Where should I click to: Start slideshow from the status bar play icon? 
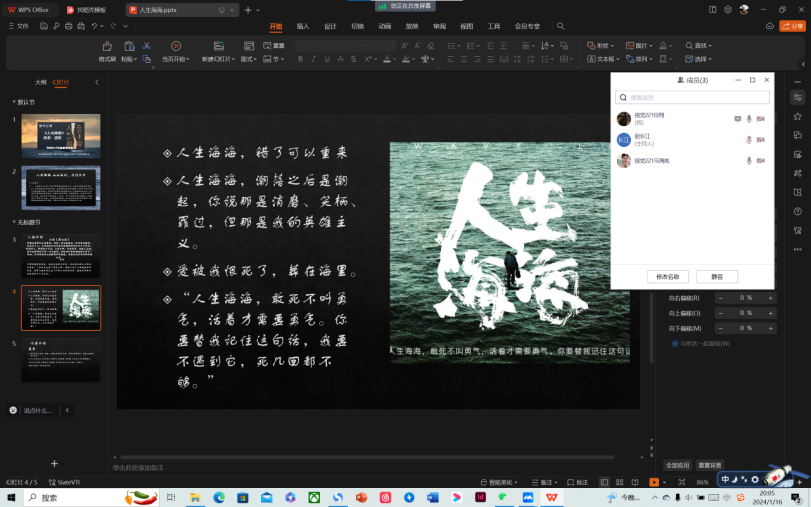654,482
